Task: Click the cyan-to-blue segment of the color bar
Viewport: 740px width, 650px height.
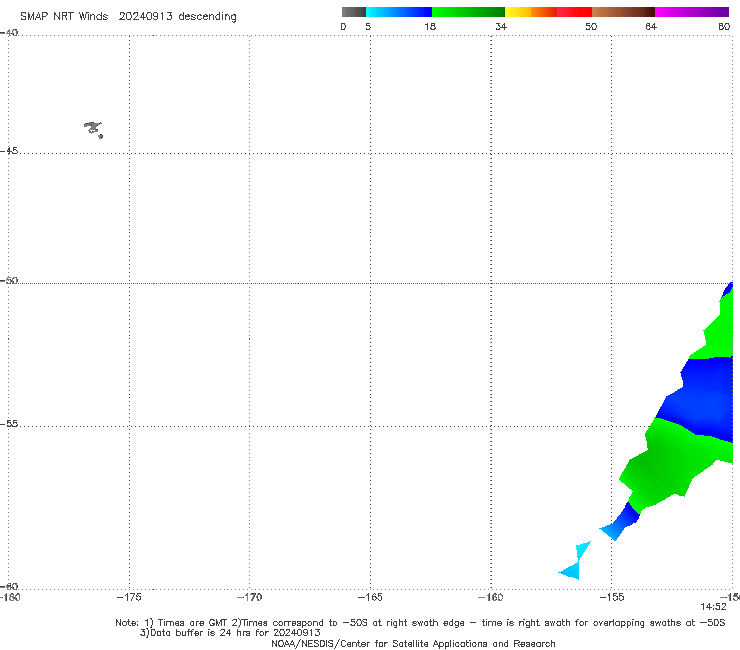Action: pyautogui.click(x=399, y=12)
